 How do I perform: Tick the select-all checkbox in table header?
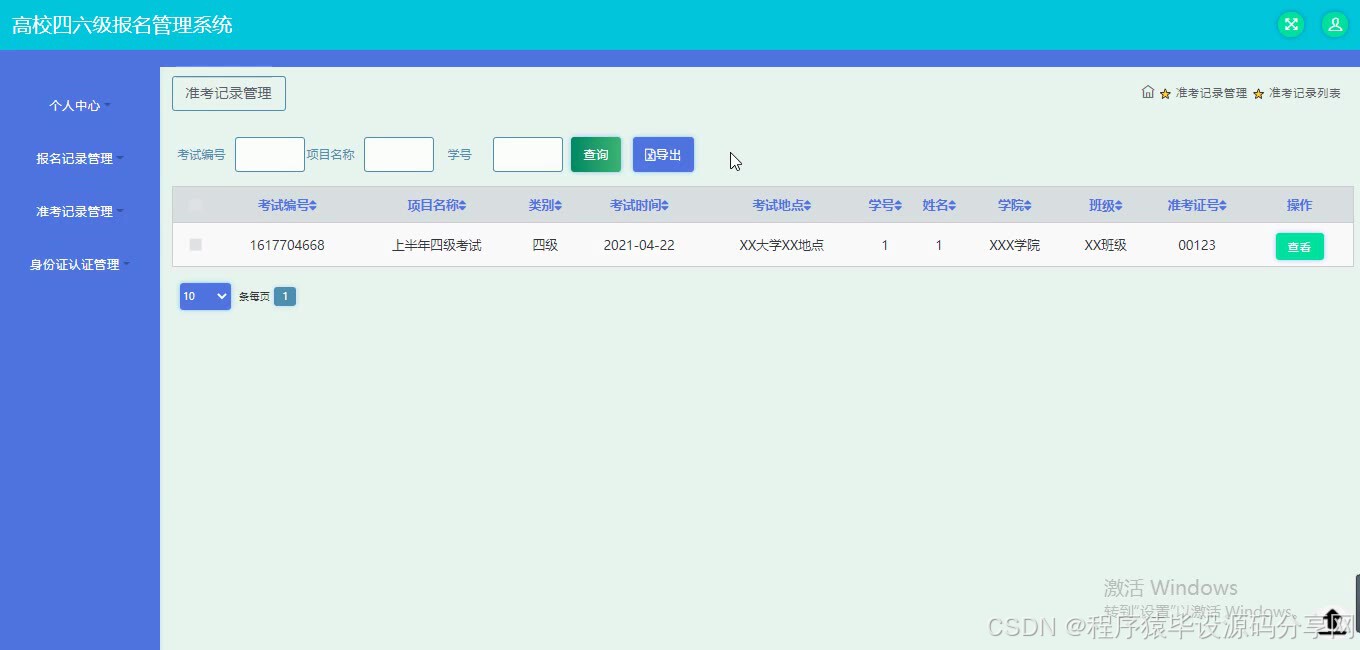pos(195,205)
